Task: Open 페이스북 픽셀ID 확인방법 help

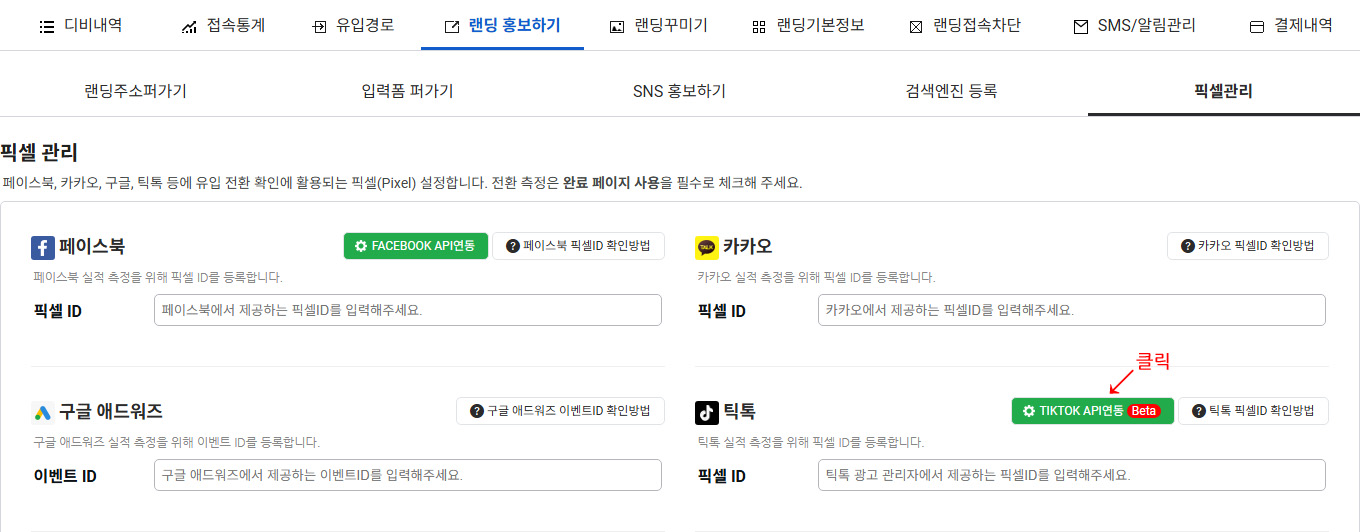Action: [578, 246]
